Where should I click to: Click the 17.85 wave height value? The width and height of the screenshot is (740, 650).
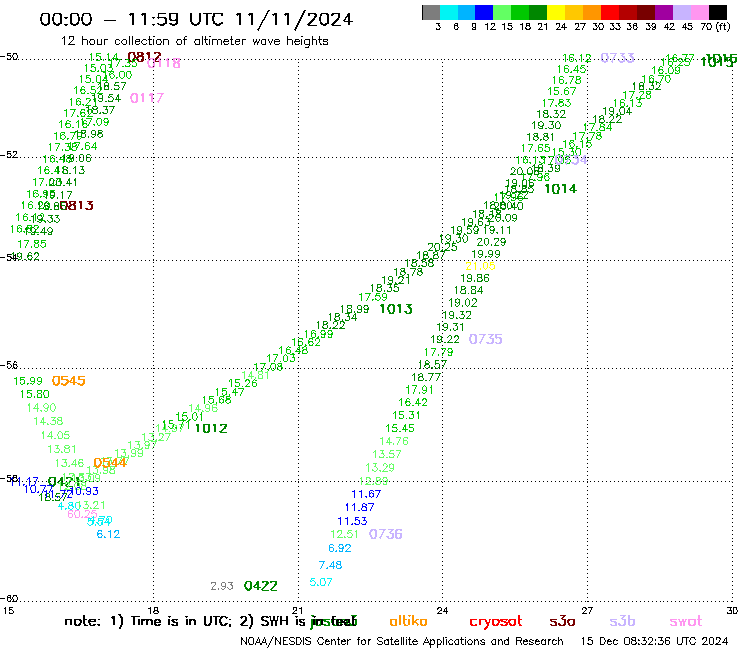click(32, 244)
